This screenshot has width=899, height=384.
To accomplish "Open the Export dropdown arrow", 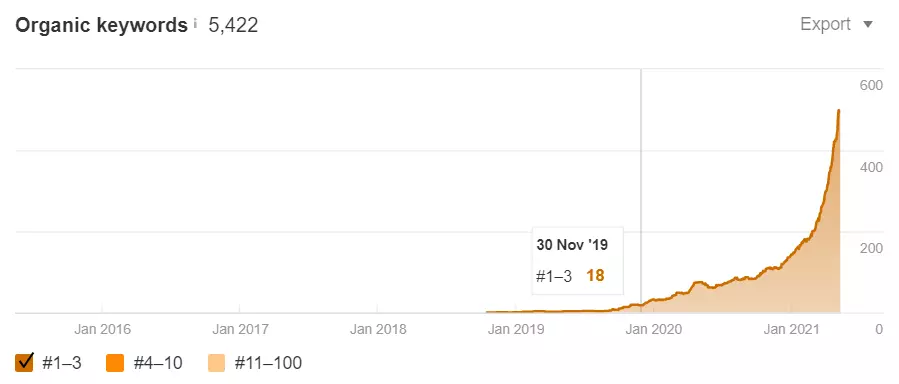I will 867,25.
